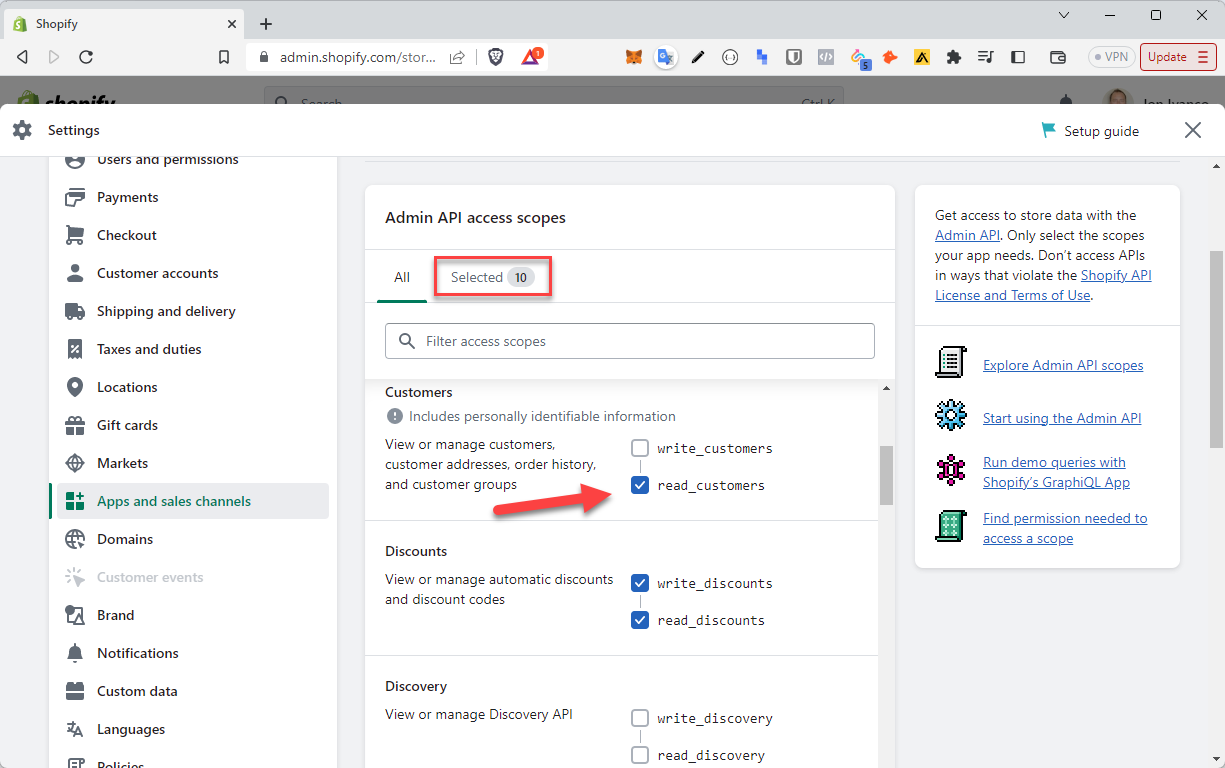1225x768 pixels.
Task: Click the Taxes and duties icon
Action: (75, 349)
